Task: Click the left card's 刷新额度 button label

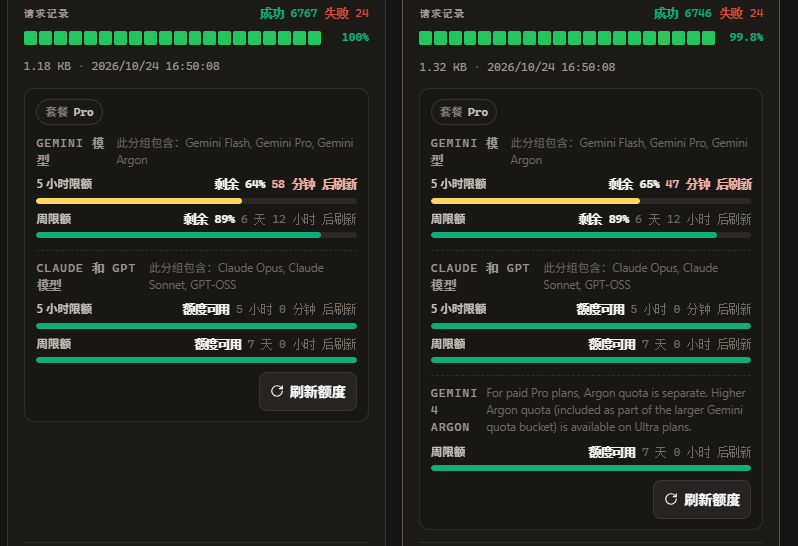Action: click(318, 391)
